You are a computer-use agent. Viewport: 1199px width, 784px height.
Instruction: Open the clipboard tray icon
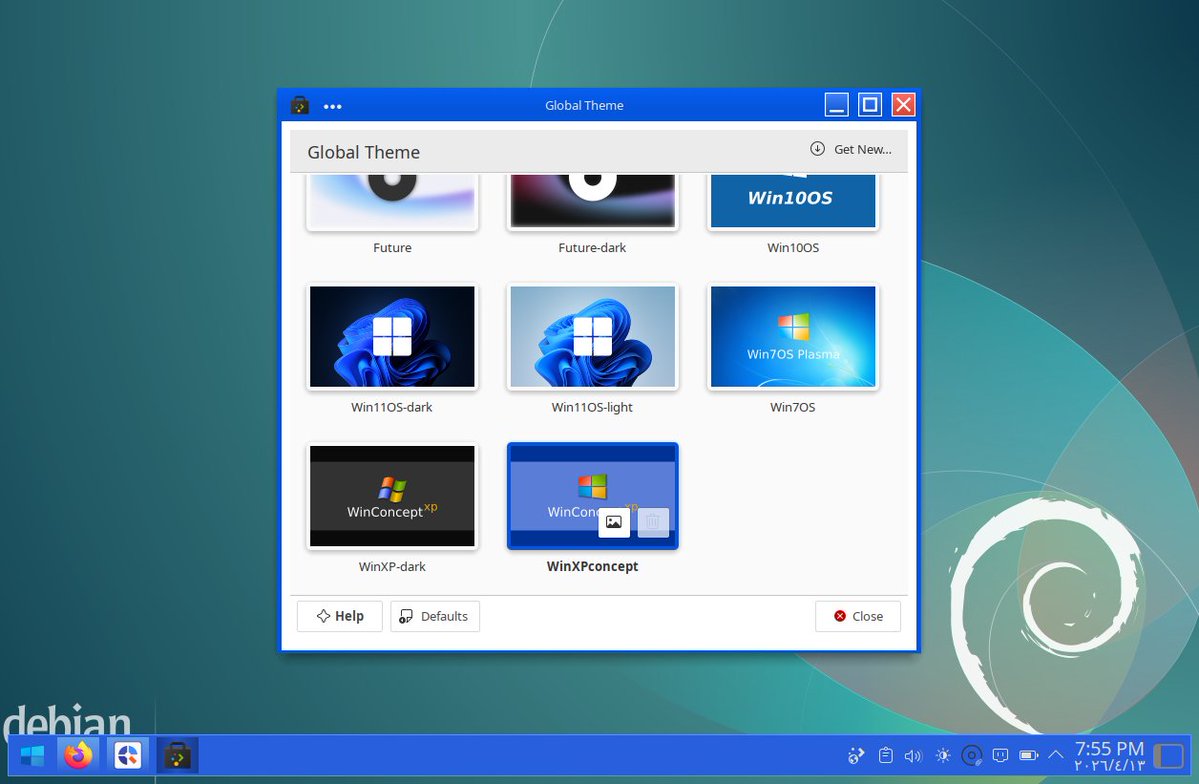[x=885, y=756]
